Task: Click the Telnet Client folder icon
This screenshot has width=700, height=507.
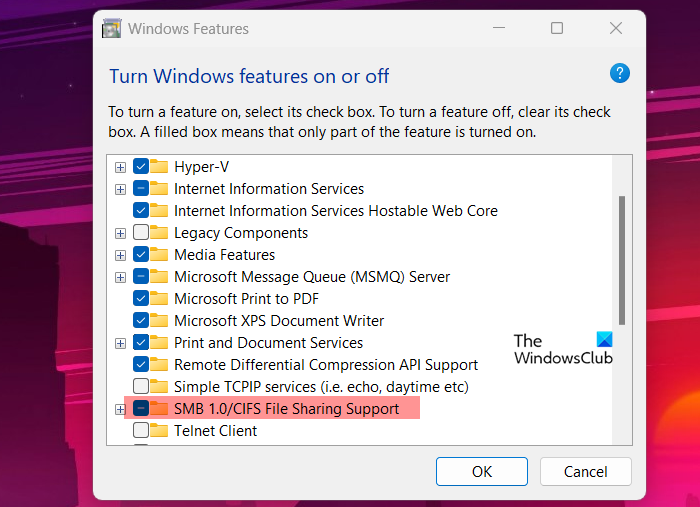Action: [x=159, y=431]
